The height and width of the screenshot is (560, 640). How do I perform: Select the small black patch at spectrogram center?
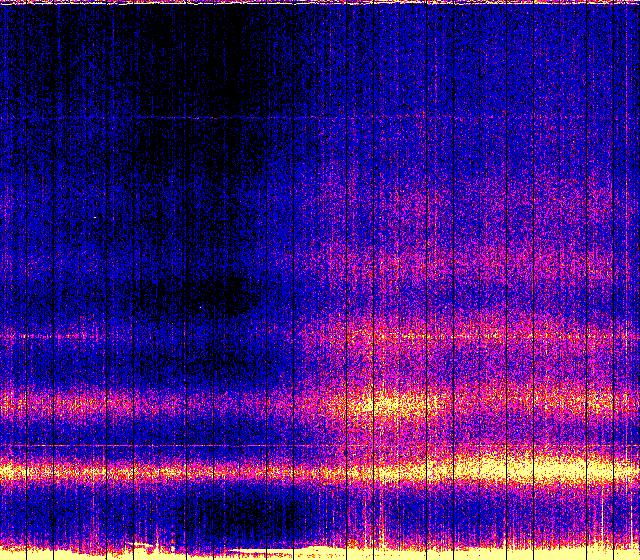tap(225, 292)
